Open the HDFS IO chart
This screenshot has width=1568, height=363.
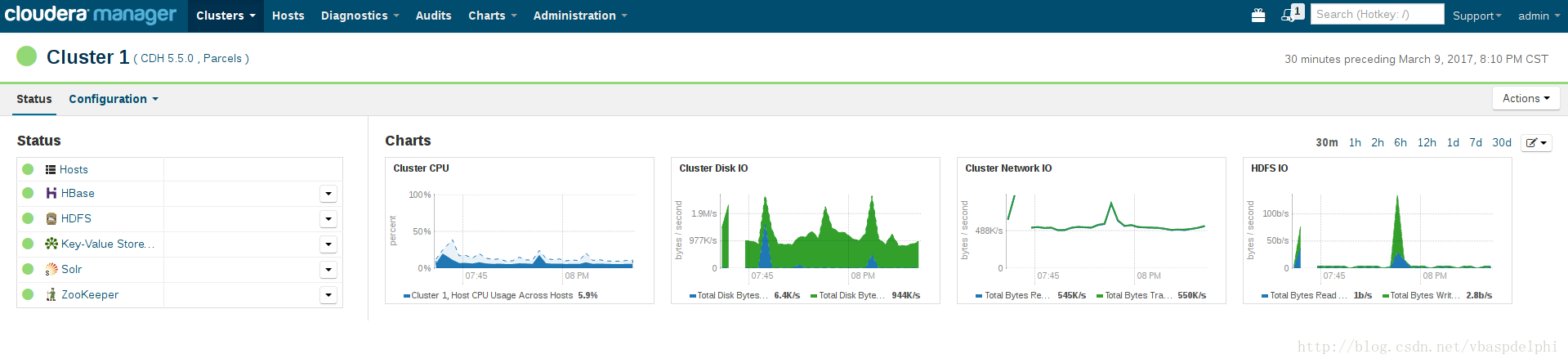click(x=1378, y=231)
